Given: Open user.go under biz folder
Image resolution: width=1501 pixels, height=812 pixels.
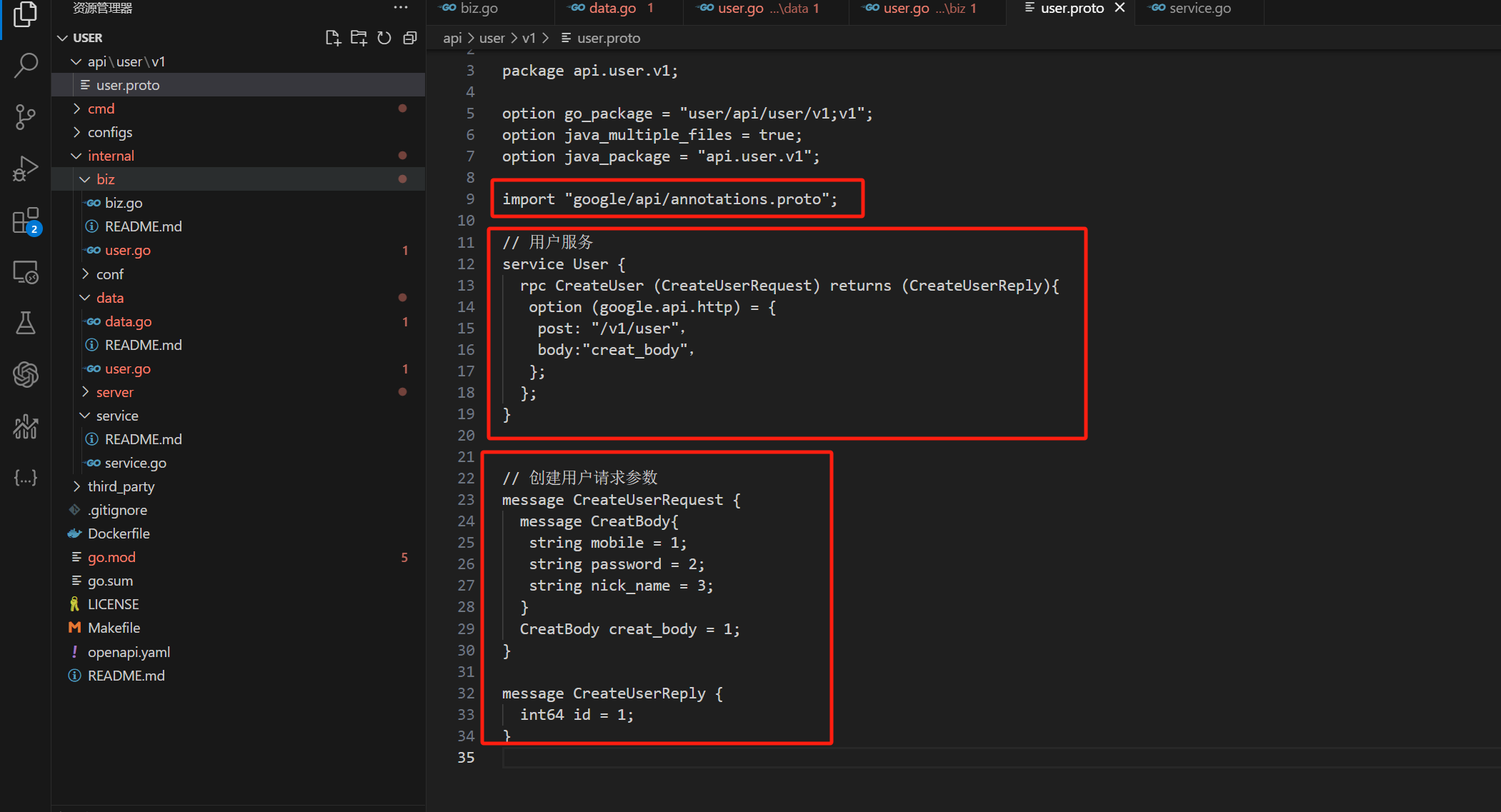Looking at the screenshot, I should tap(239, 251).
